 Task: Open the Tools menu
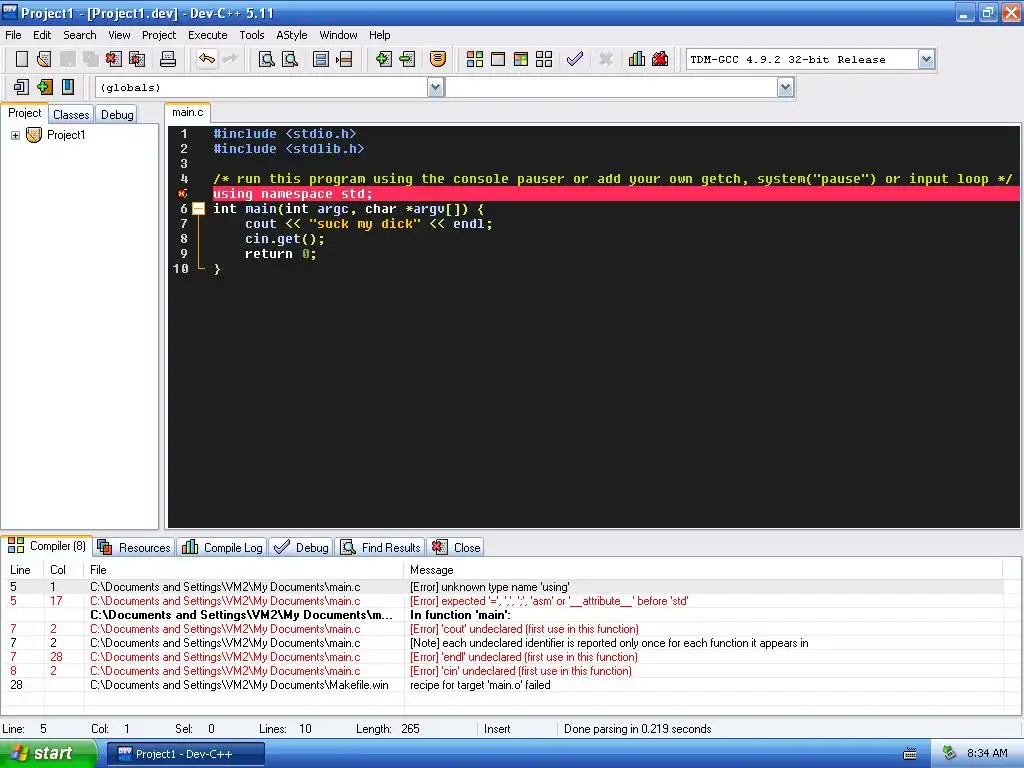coord(251,35)
